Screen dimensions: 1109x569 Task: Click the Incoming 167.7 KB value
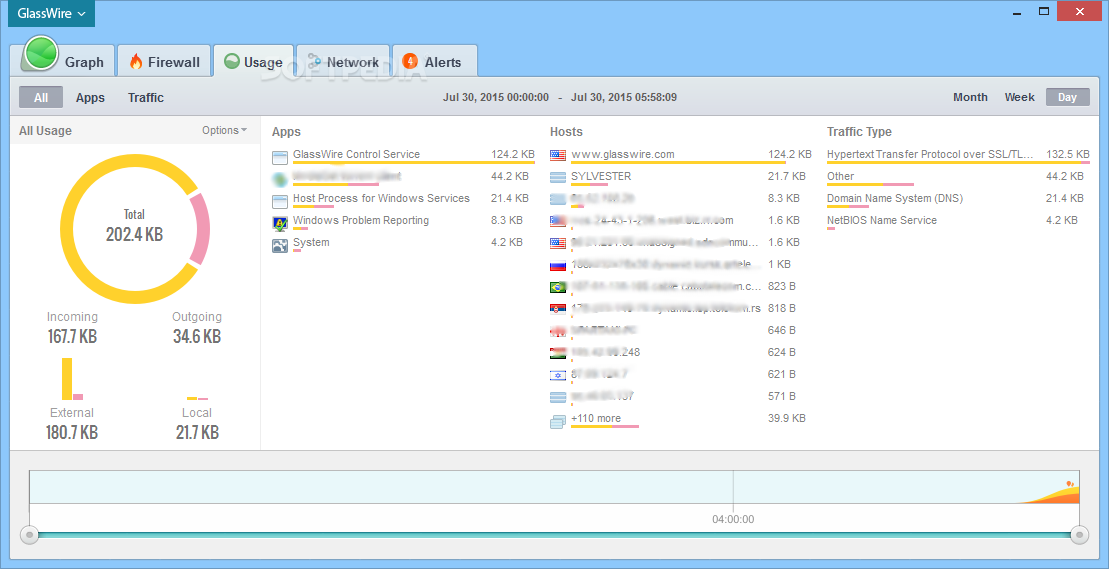coord(72,336)
